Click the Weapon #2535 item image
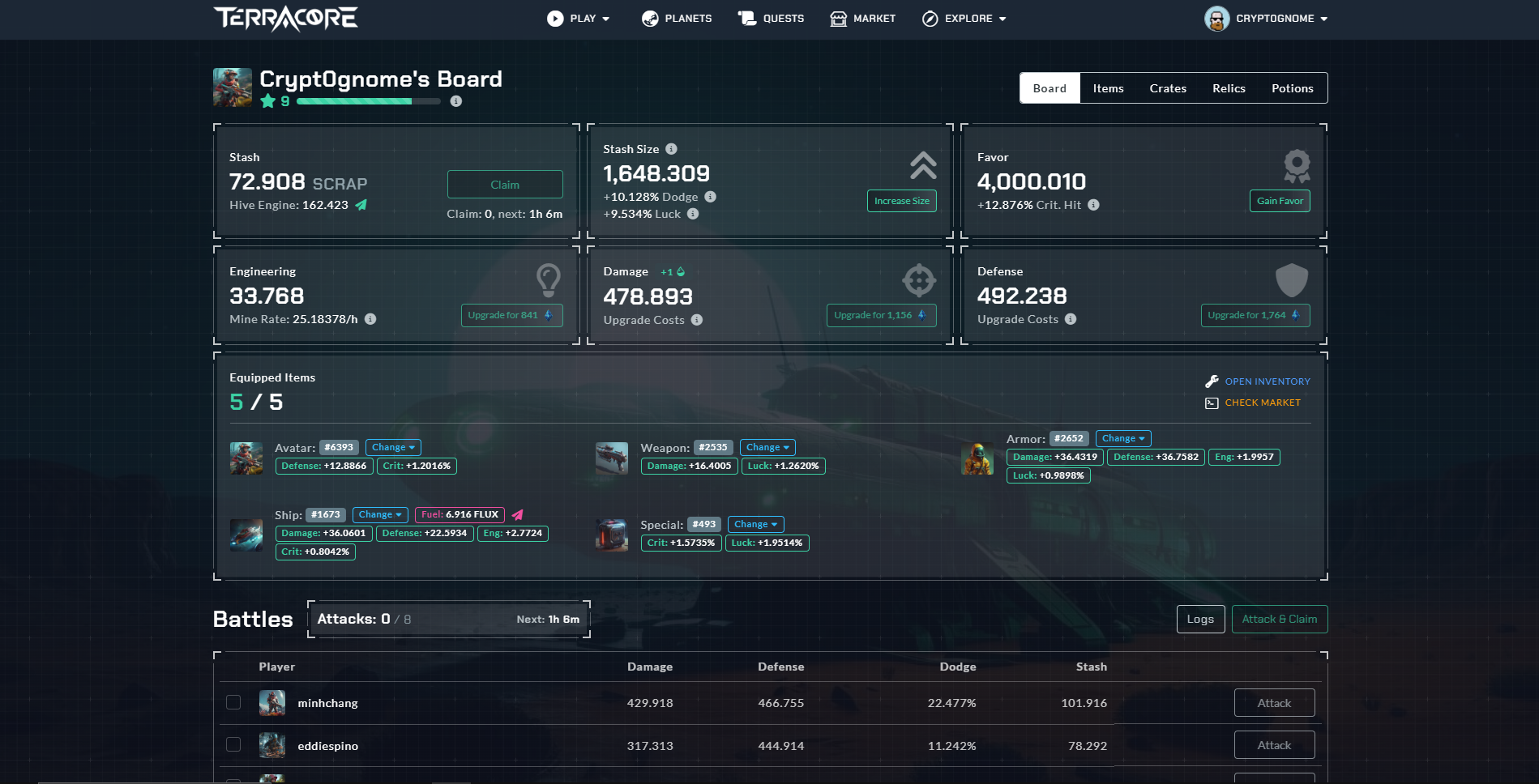Image resolution: width=1539 pixels, height=784 pixels. coord(612,458)
